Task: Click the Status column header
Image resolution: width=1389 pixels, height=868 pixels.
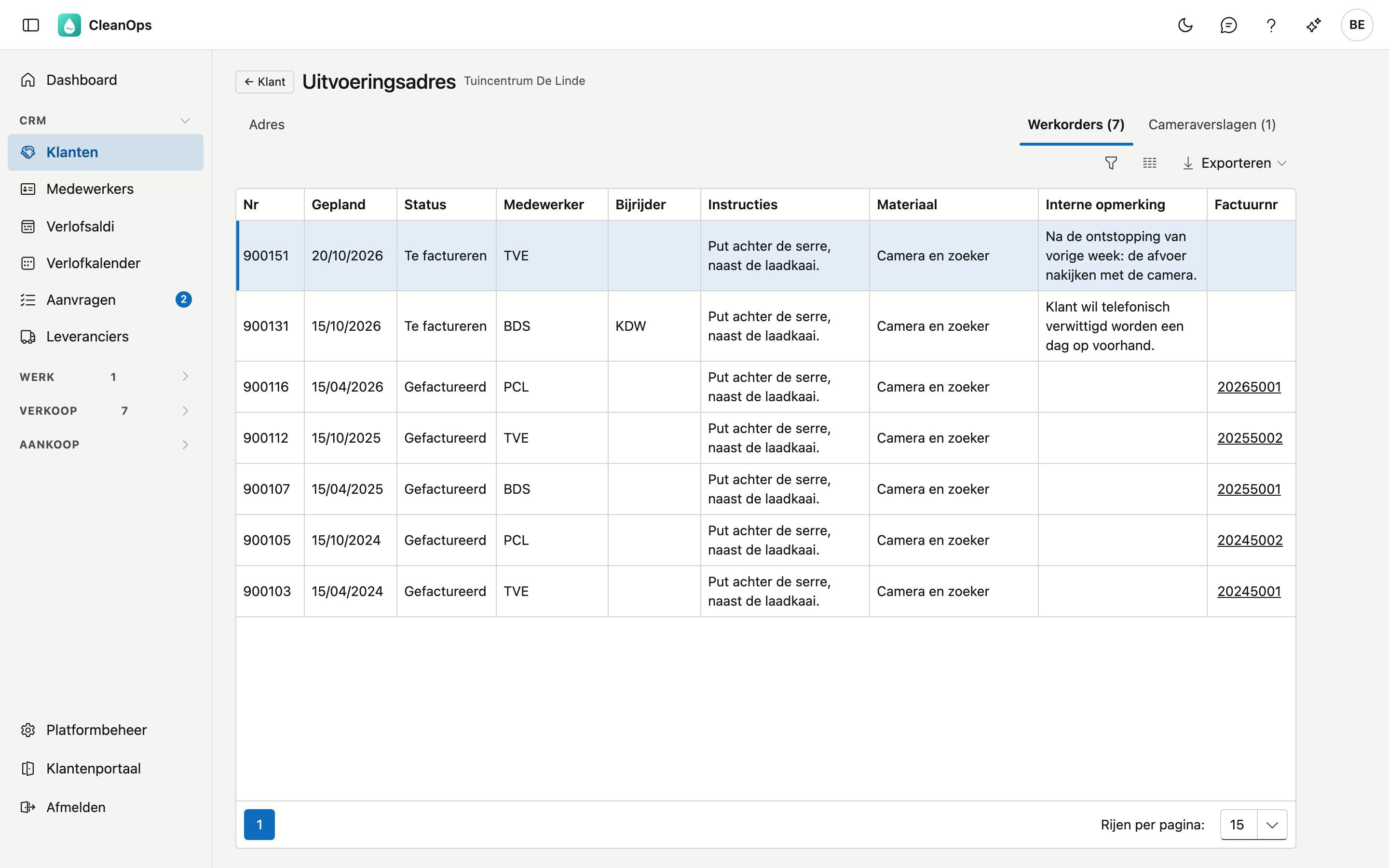Action: point(446,204)
